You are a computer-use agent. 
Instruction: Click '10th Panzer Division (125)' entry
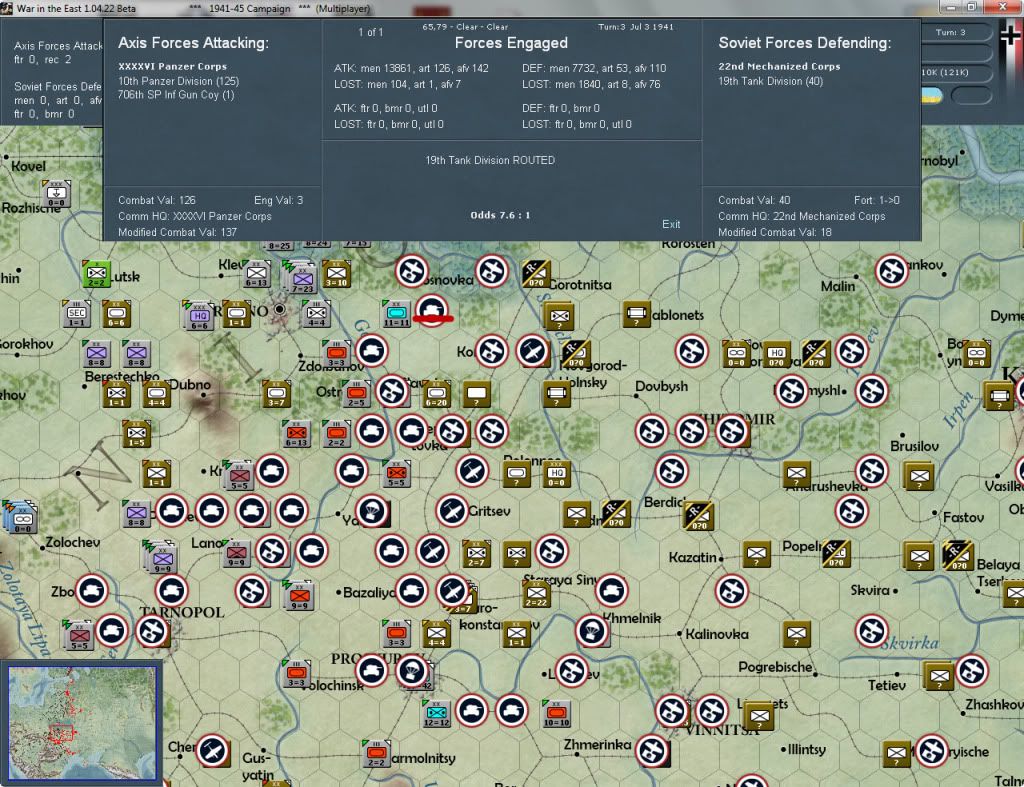tap(178, 81)
